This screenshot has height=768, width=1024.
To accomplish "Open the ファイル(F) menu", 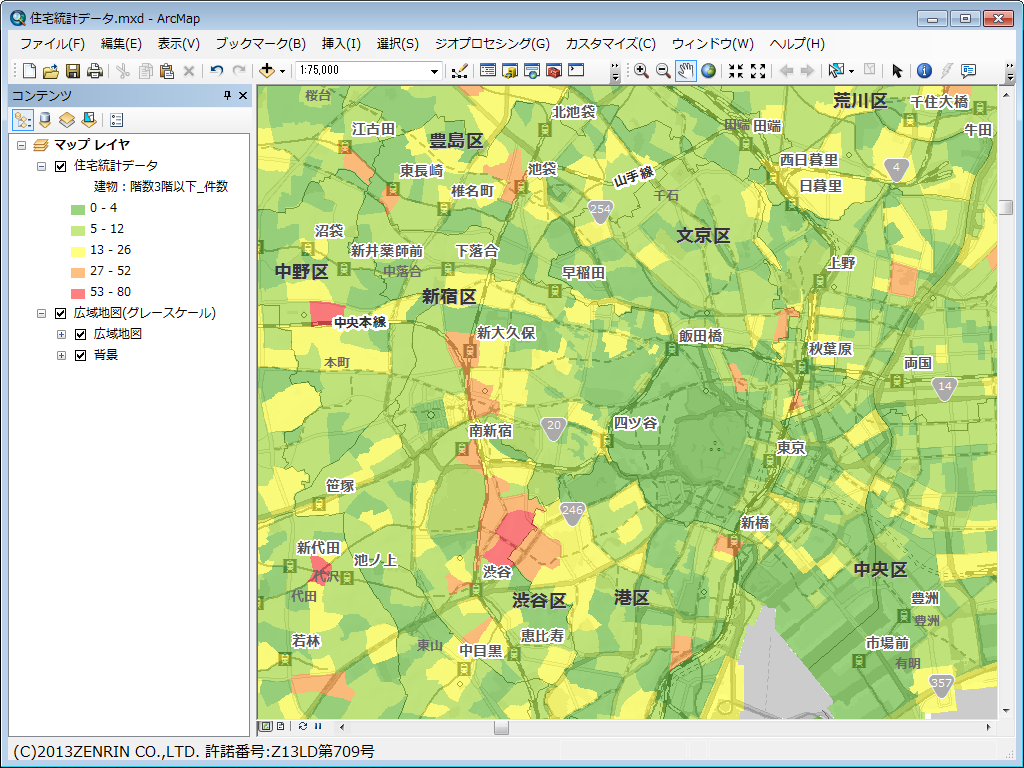I will pyautogui.click(x=52, y=44).
